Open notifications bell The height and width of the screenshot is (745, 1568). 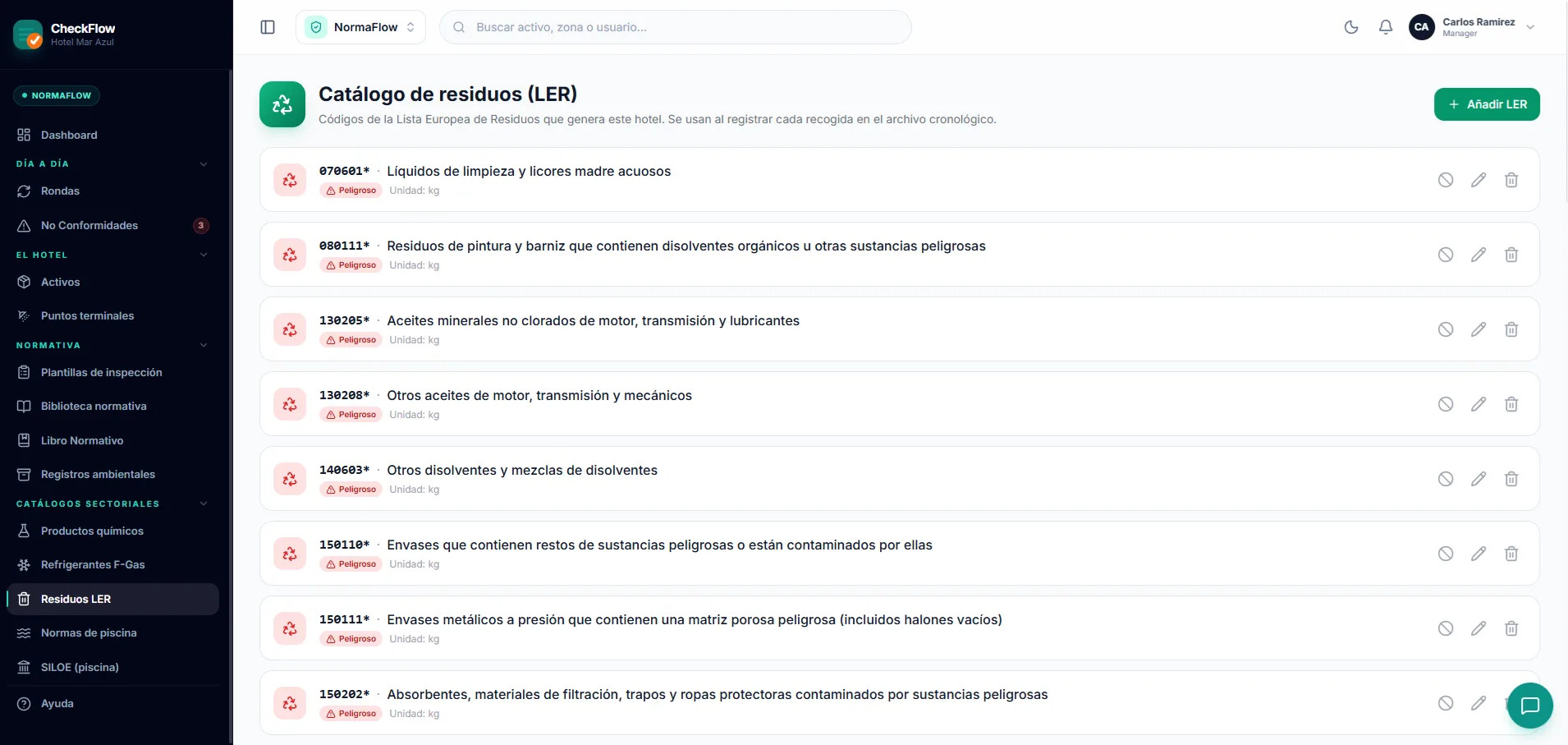[1386, 27]
